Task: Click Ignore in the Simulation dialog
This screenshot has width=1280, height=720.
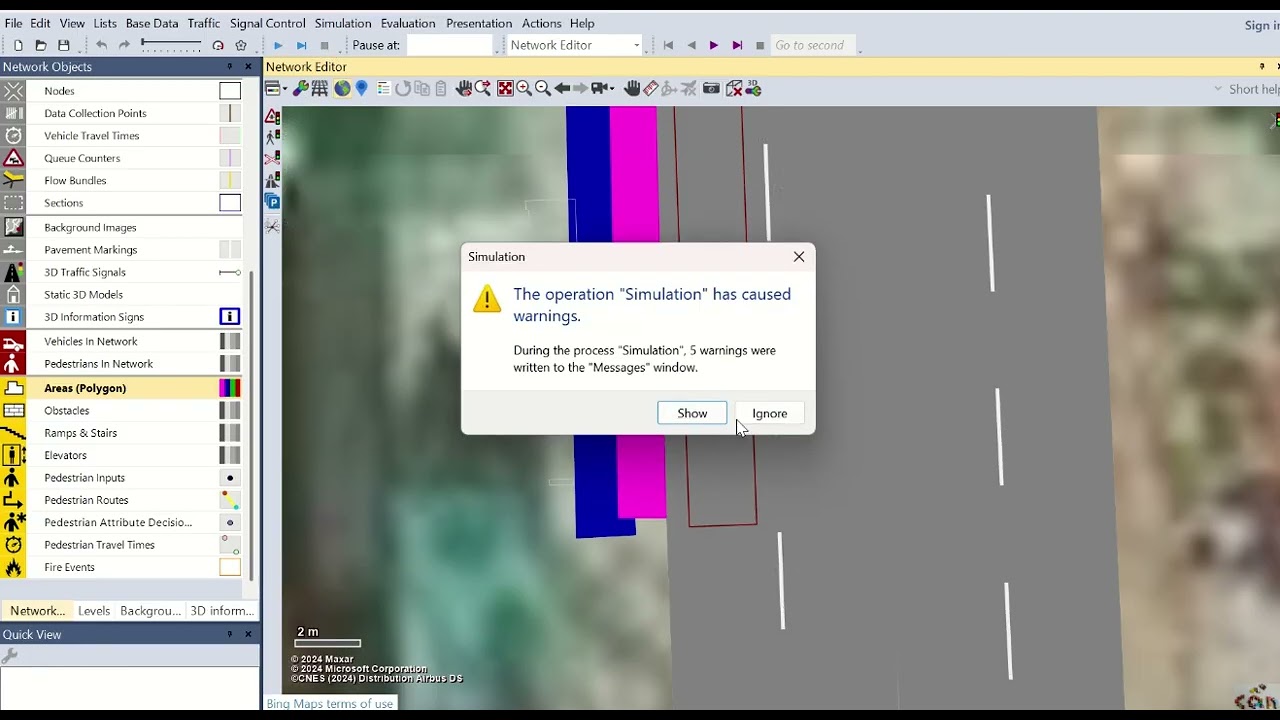Action: coord(770,413)
